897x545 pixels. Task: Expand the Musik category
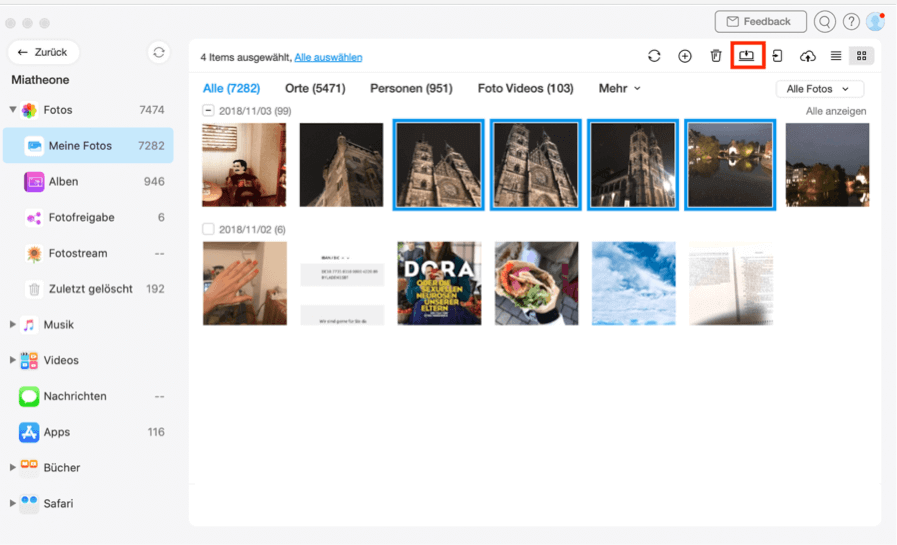(x=13, y=325)
